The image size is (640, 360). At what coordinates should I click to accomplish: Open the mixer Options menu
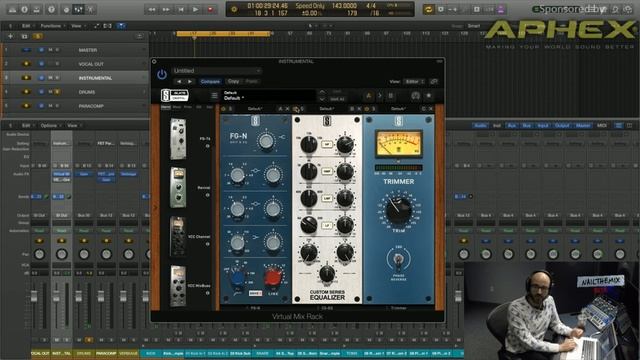click(50, 126)
